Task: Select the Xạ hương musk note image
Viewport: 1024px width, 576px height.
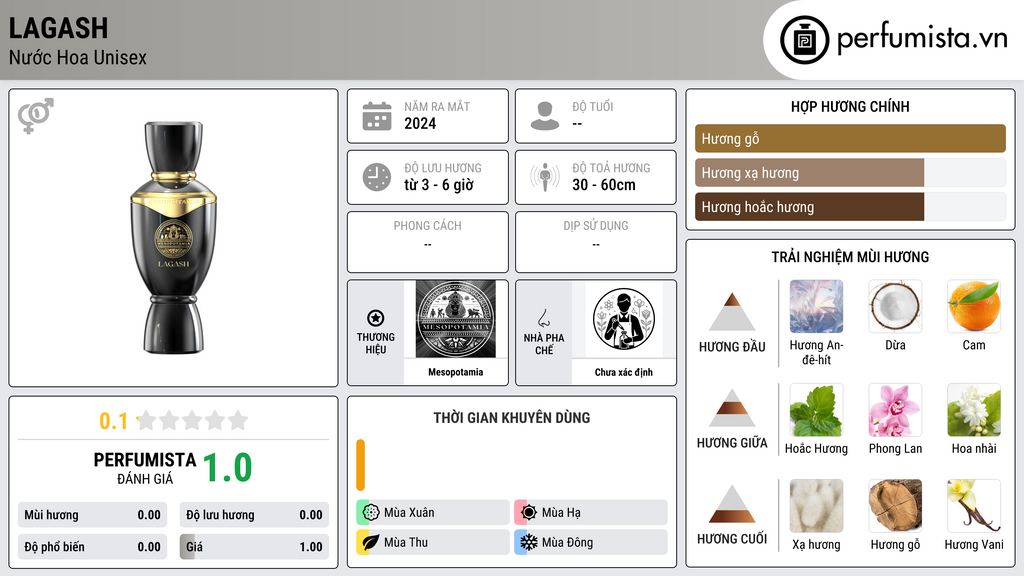Action: coord(816,506)
